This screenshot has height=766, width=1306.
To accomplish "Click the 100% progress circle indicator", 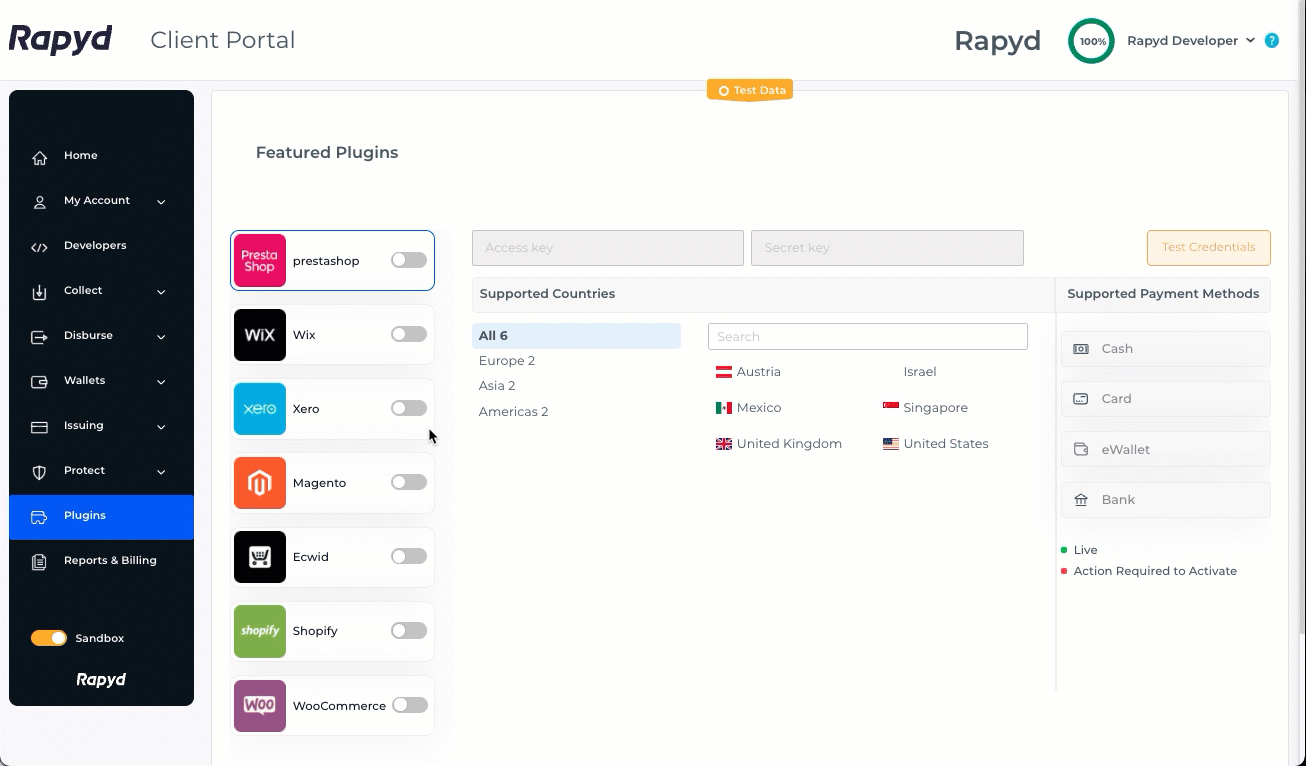I will tap(1092, 41).
